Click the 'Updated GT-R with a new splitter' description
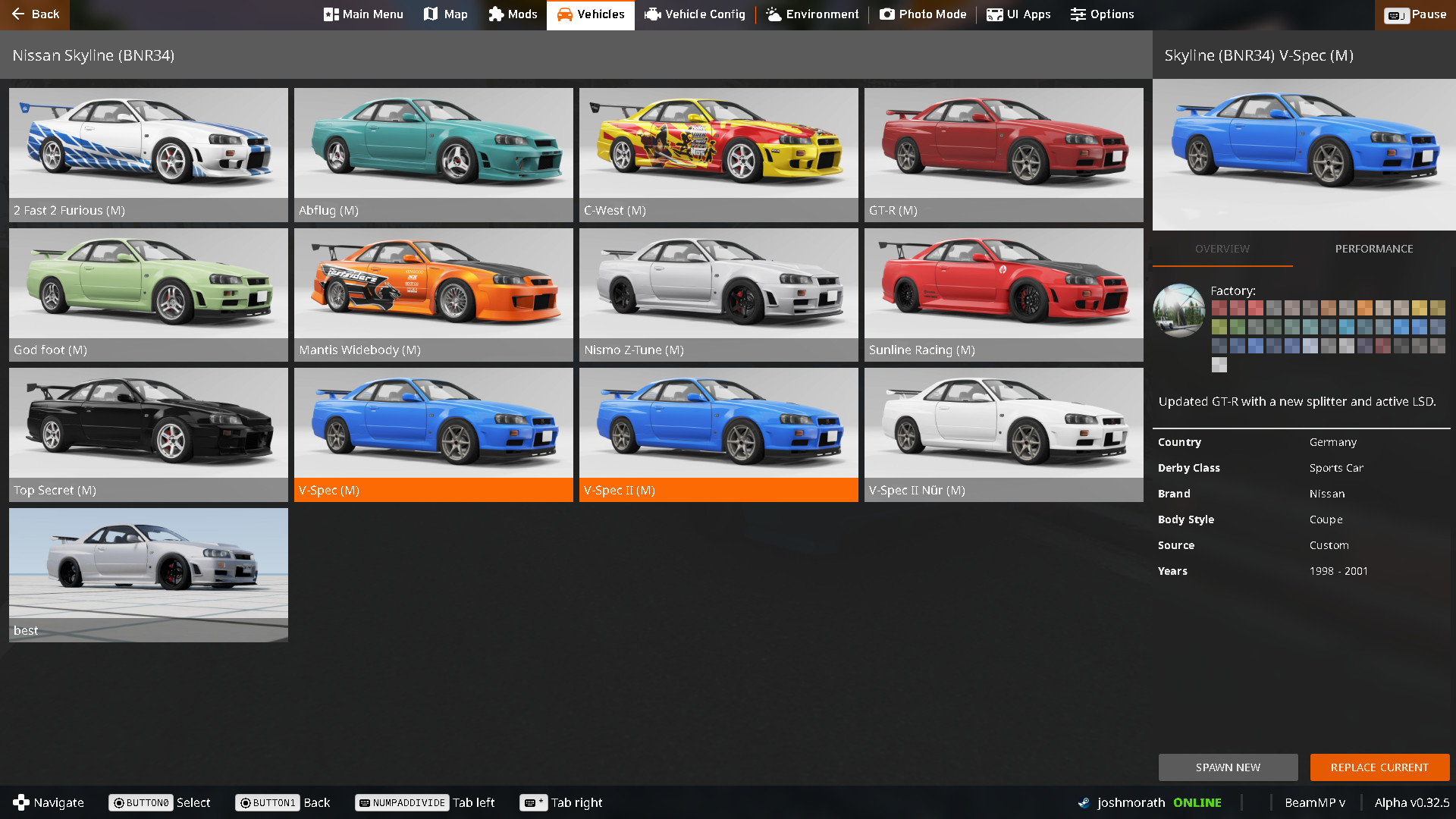Image resolution: width=1456 pixels, height=819 pixels. pyautogui.click(x=1298, y=402)
